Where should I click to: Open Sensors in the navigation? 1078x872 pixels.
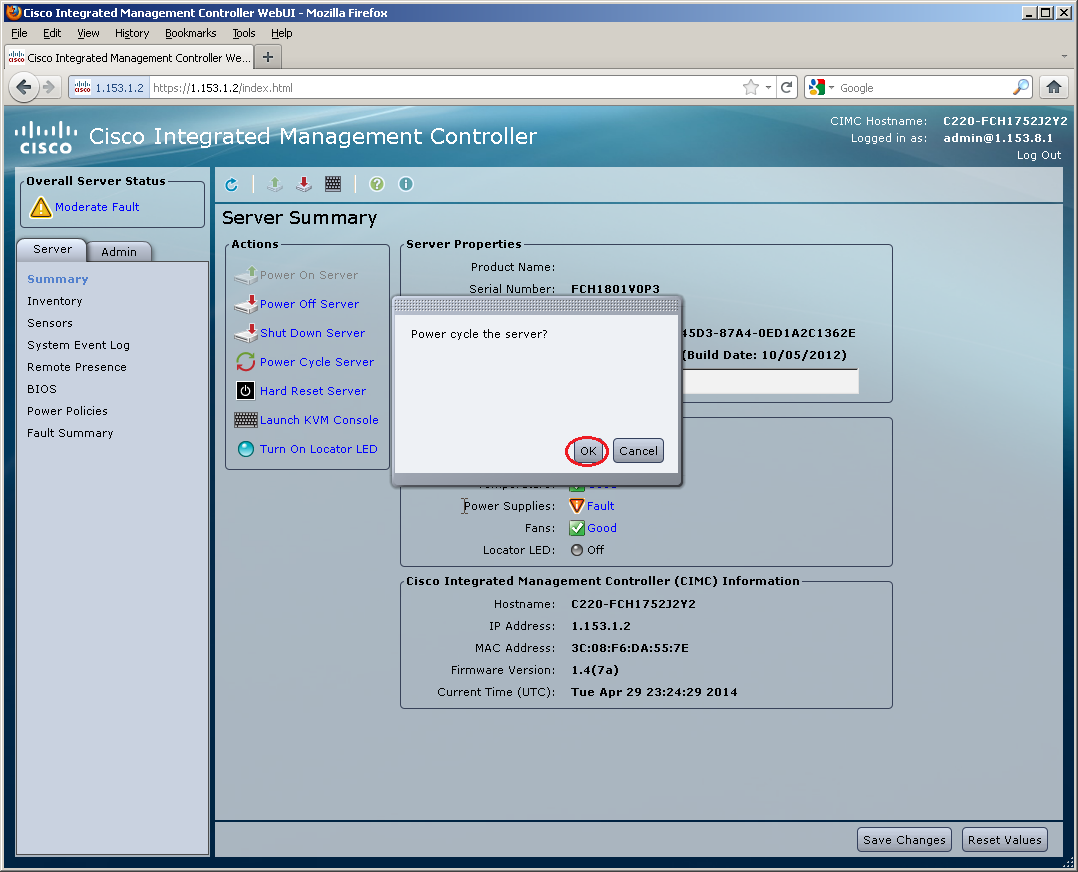50,323
